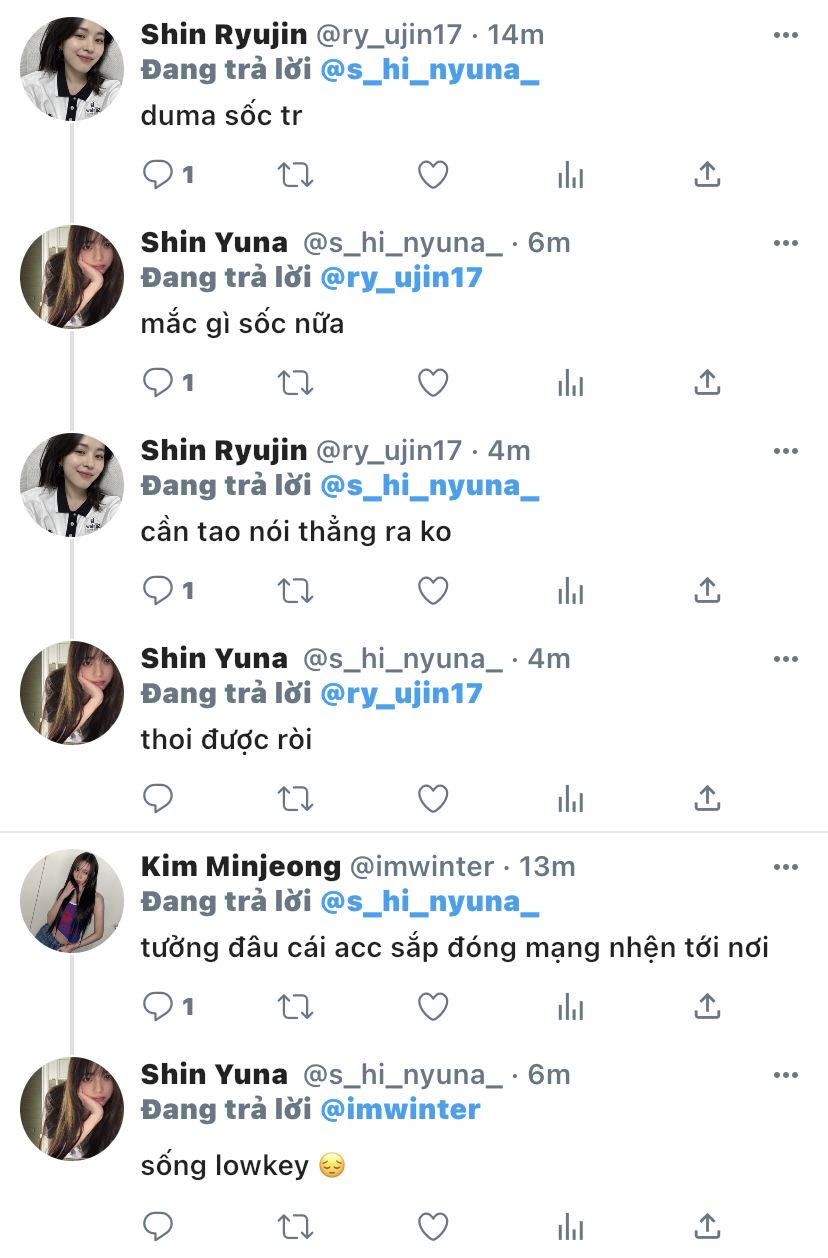This screenshot has width=828, height=1258.
Task: View analytics for "cần tao nói thẳng ra ko"
Action: point(570,591)
